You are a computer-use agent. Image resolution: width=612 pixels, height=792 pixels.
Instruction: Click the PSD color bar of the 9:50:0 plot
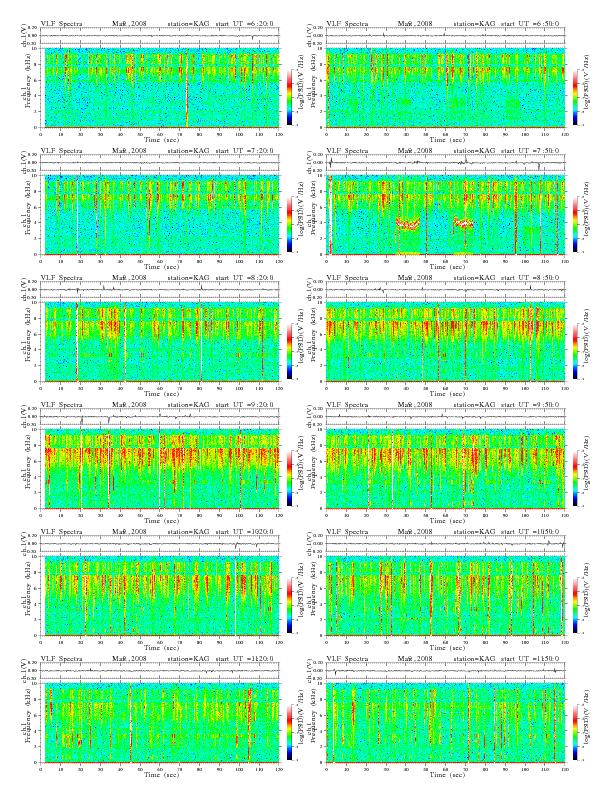[x=576, y=478]
